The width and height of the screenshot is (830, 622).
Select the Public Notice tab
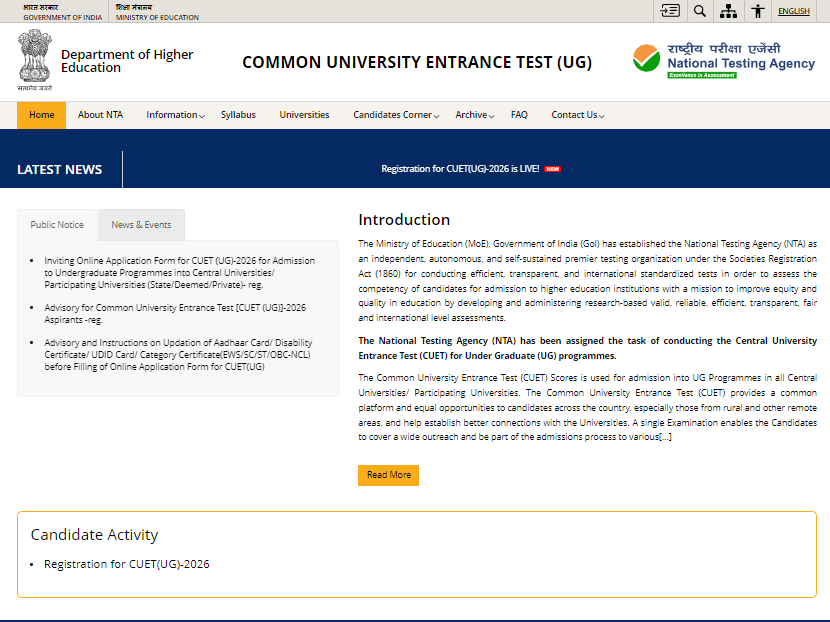coord(56,224)
